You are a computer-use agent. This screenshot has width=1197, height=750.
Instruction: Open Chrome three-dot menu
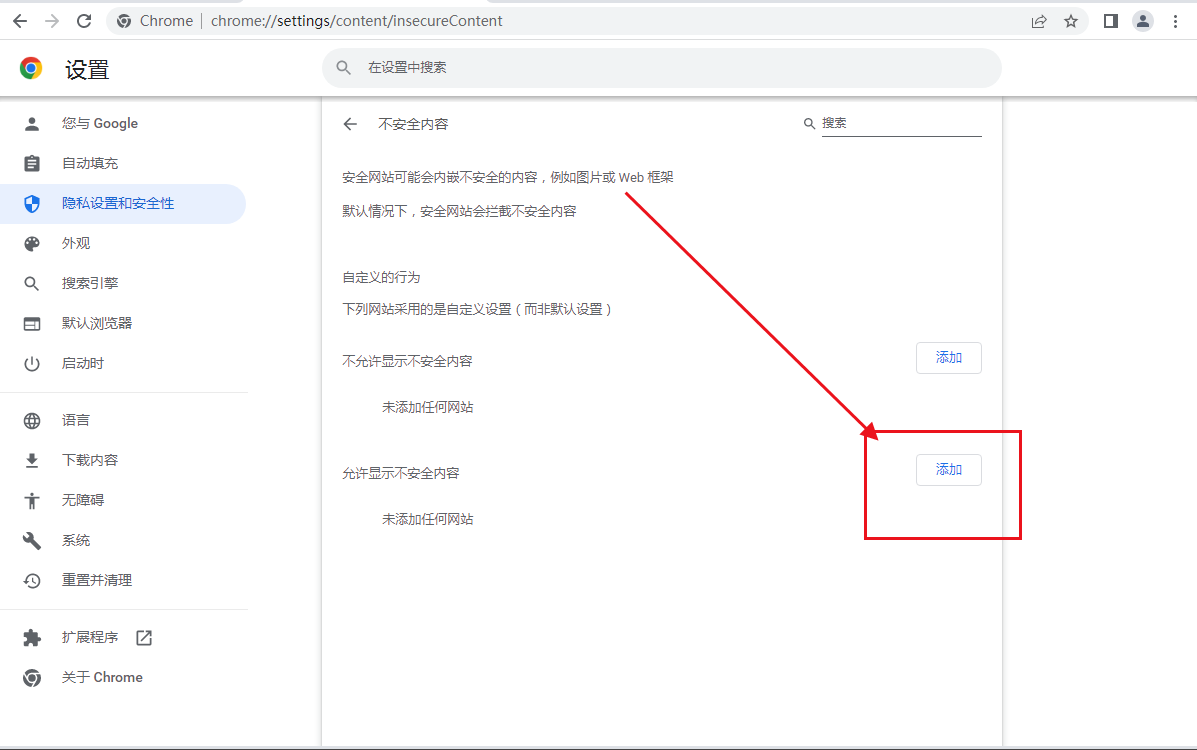pos(1176,21)
